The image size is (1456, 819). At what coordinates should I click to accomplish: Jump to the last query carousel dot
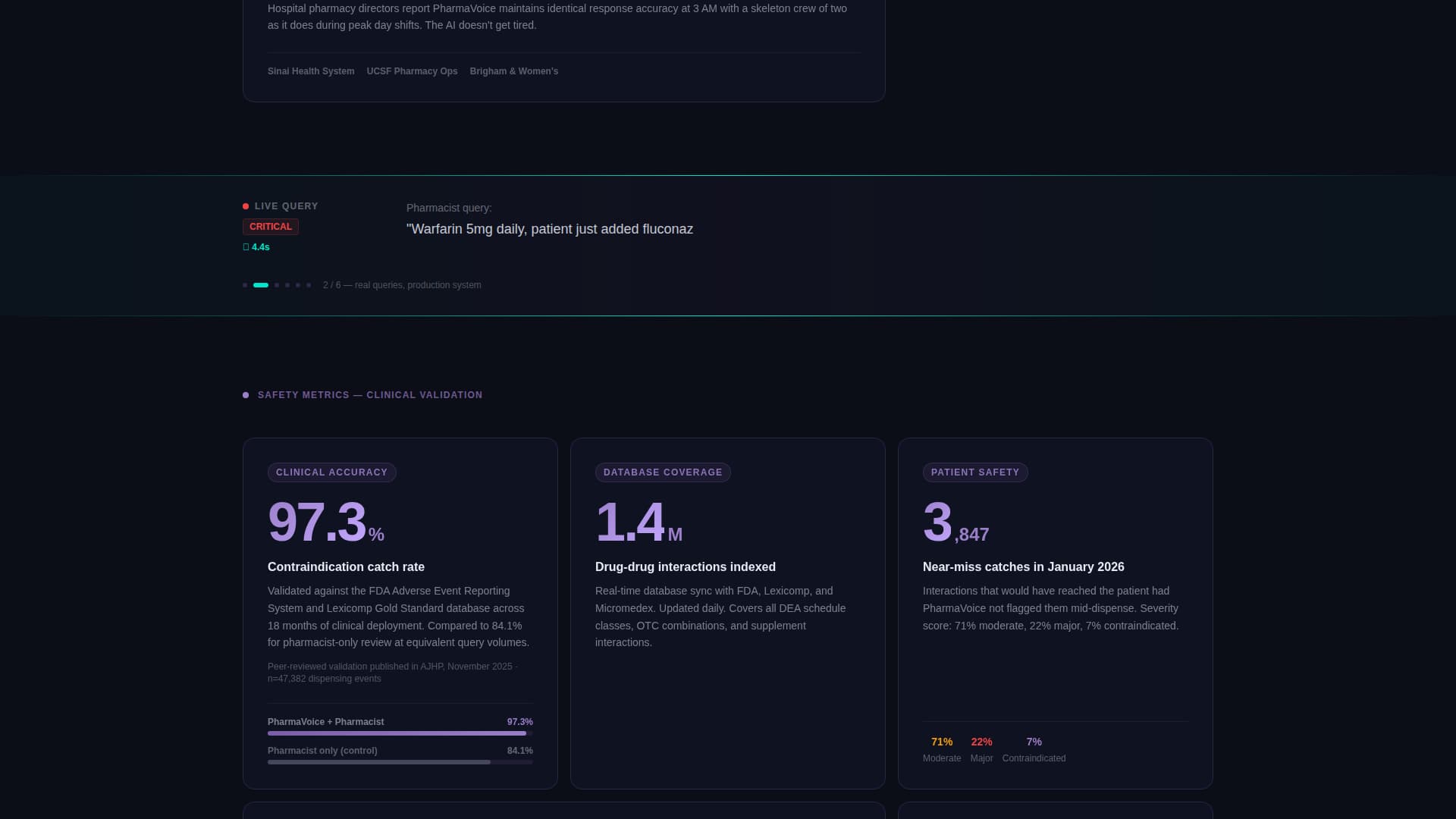[309, 285]
